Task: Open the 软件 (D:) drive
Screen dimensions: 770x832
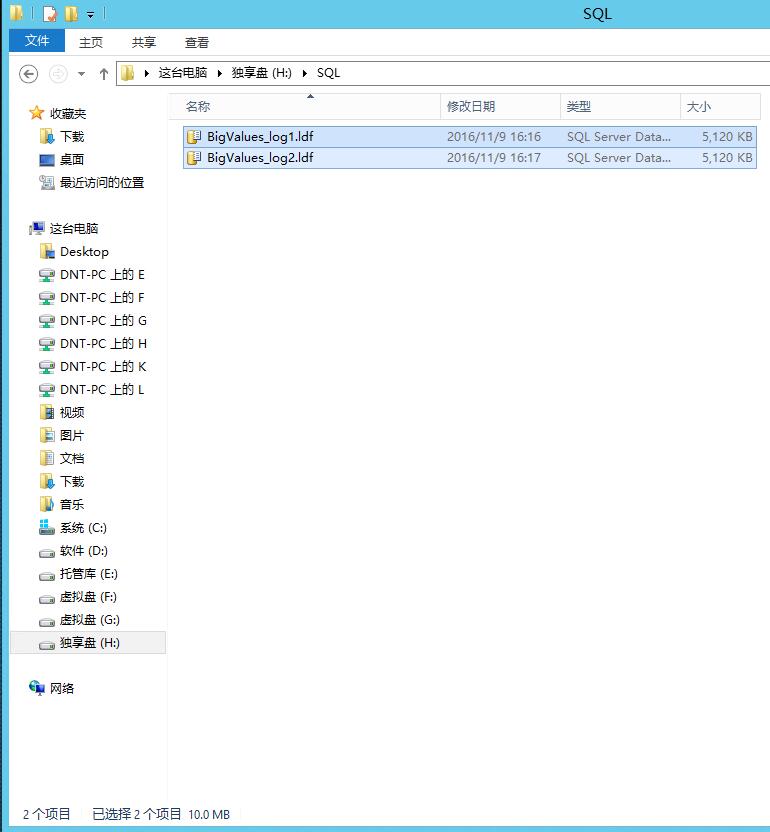Action: [84, 551]
